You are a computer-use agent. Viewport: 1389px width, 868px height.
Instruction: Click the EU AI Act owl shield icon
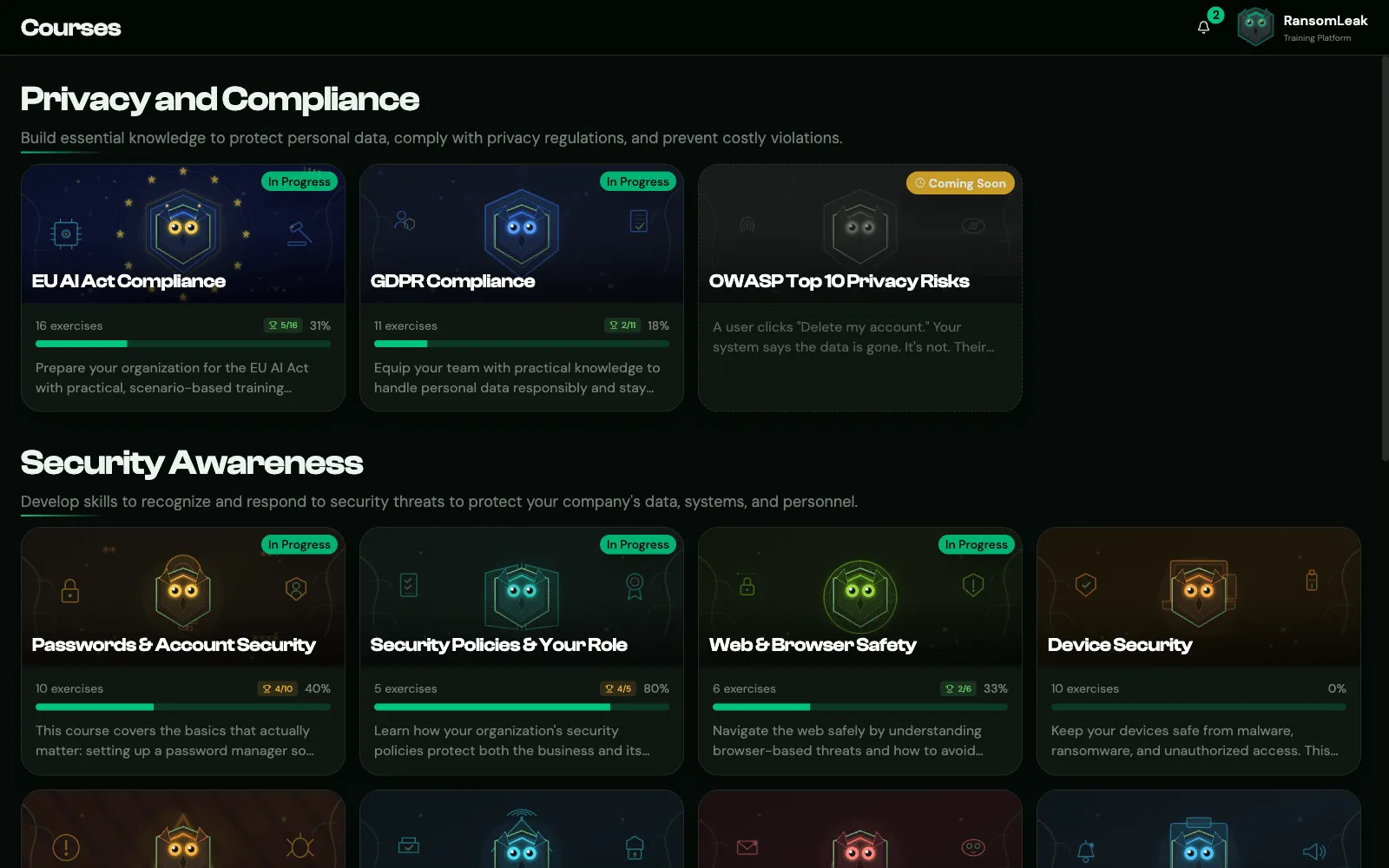(x=183, y=229)
